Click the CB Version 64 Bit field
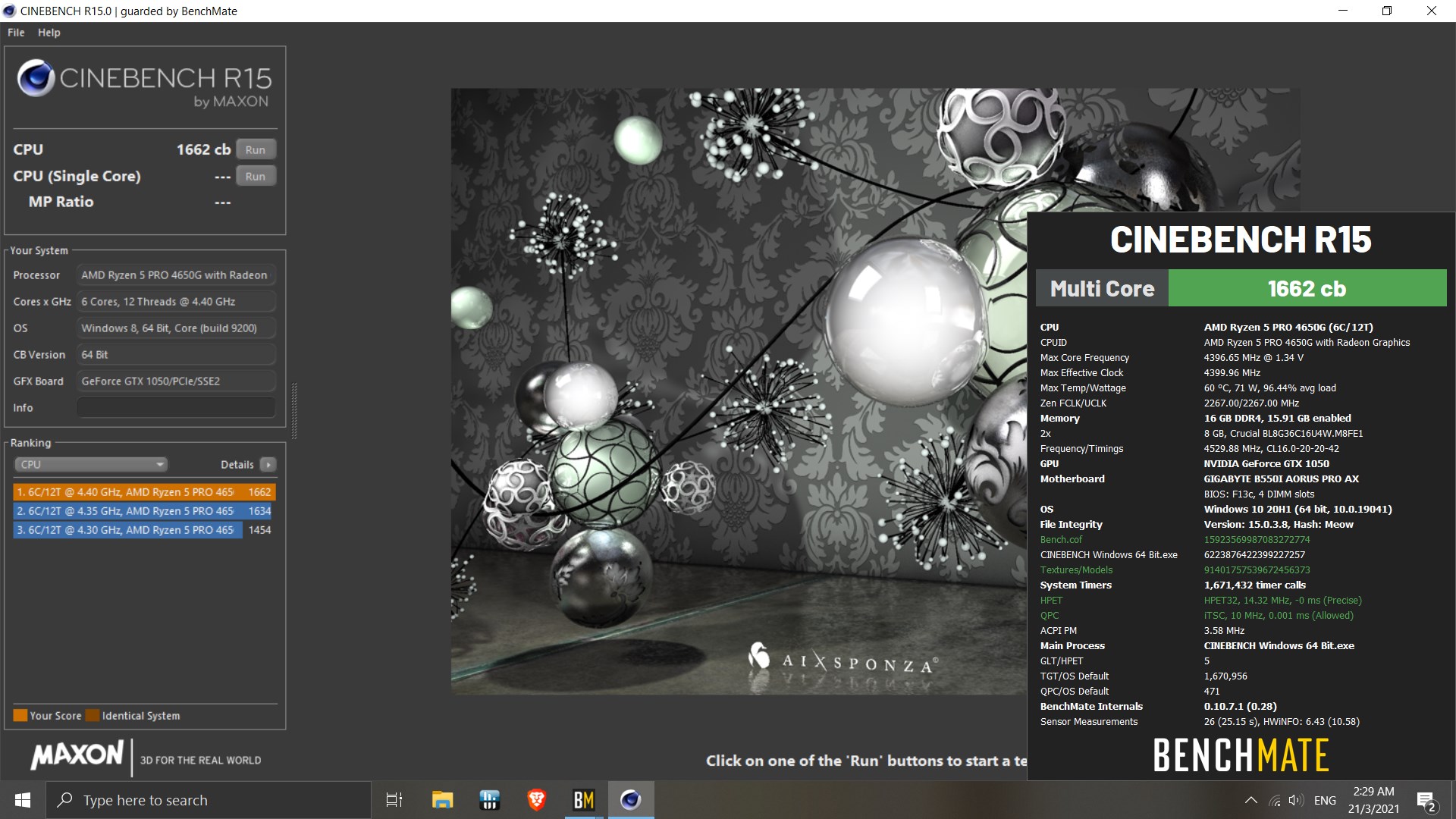1456x819 pixels. click(176, 354)
